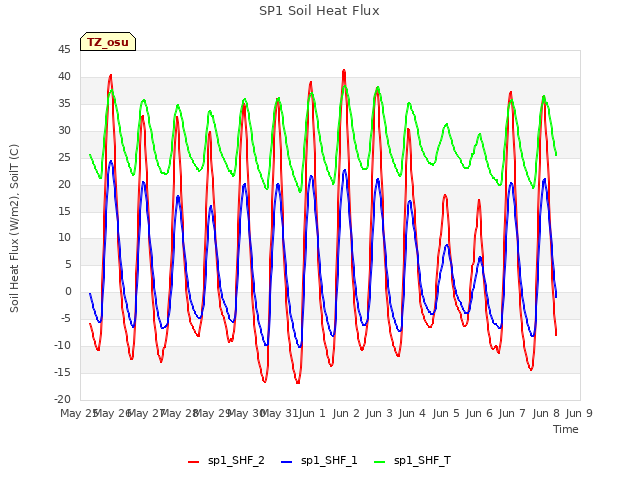Click the blue peak on May 26
This screenshot has width=640, height=480.
[x=111, y=162]
